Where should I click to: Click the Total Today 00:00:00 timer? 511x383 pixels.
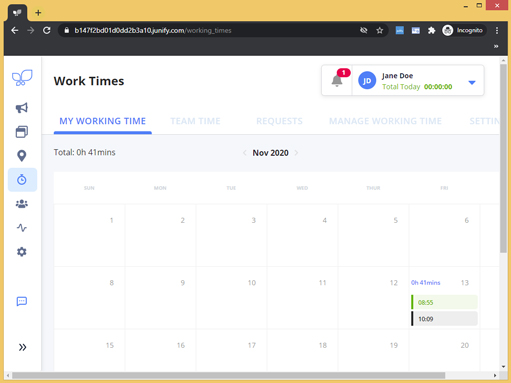pyautogui.click(x=417, y=87)
